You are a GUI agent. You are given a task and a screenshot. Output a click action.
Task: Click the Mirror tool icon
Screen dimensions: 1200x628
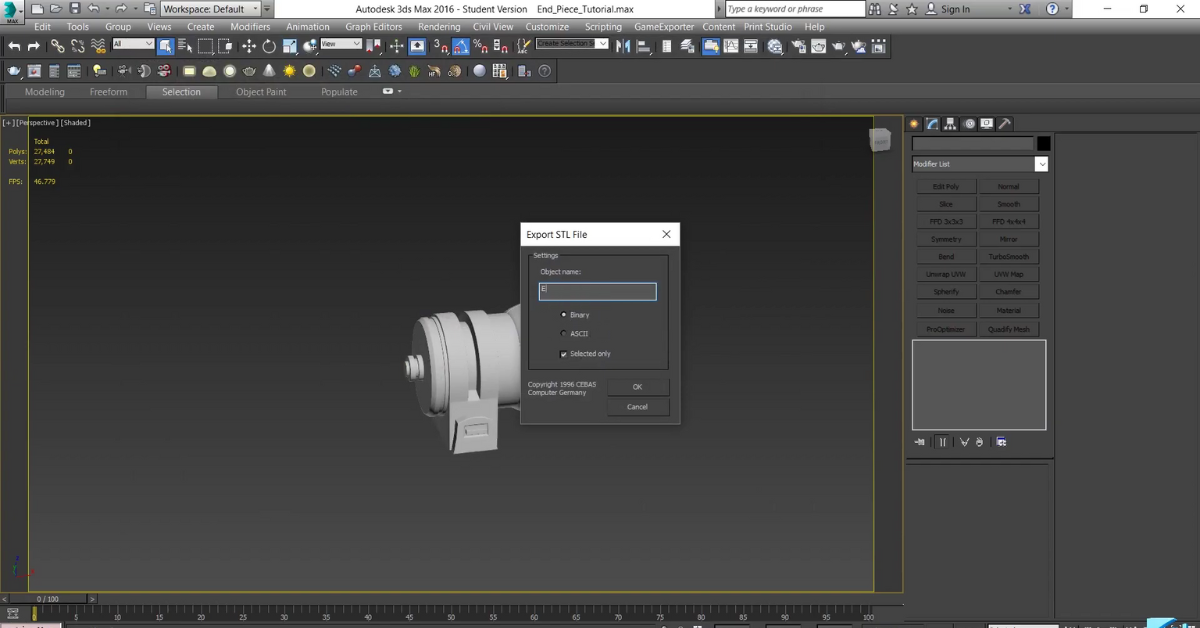623,45
